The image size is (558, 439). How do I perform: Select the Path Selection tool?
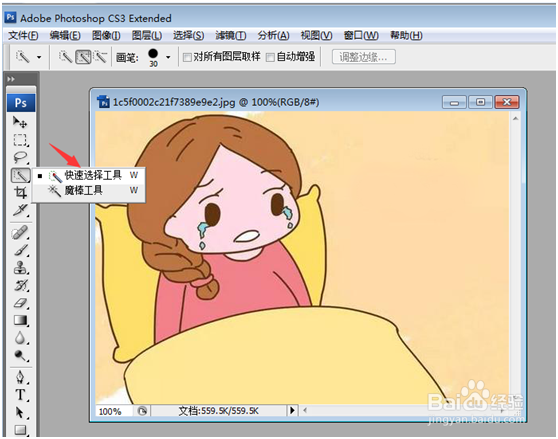20,413
